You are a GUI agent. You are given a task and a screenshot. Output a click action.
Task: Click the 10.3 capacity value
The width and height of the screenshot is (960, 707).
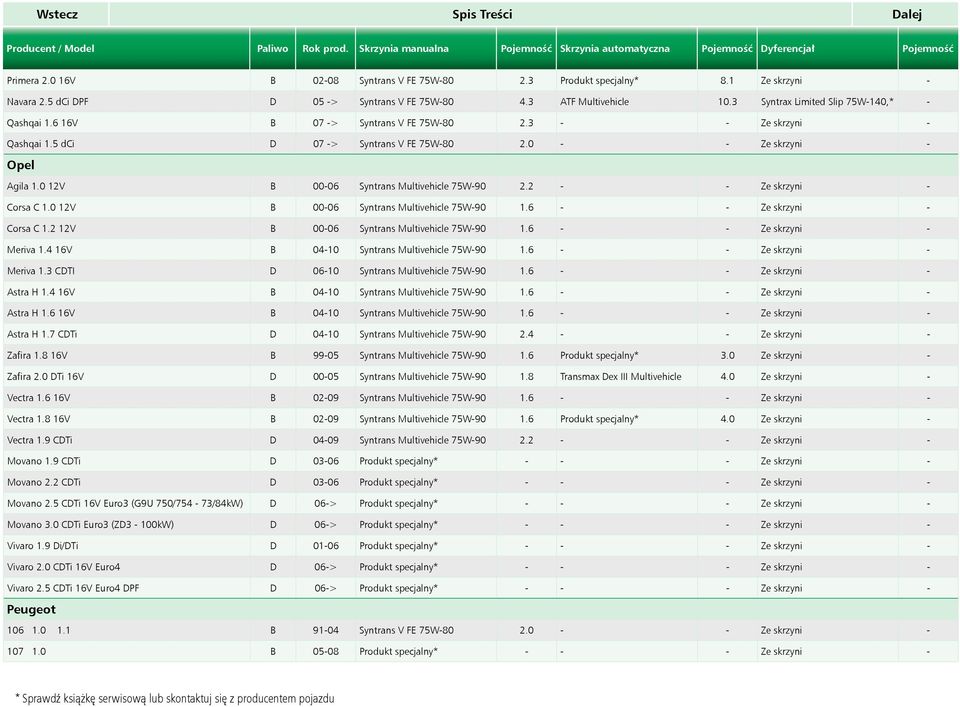pyautogui.click(x=727, y=102)
